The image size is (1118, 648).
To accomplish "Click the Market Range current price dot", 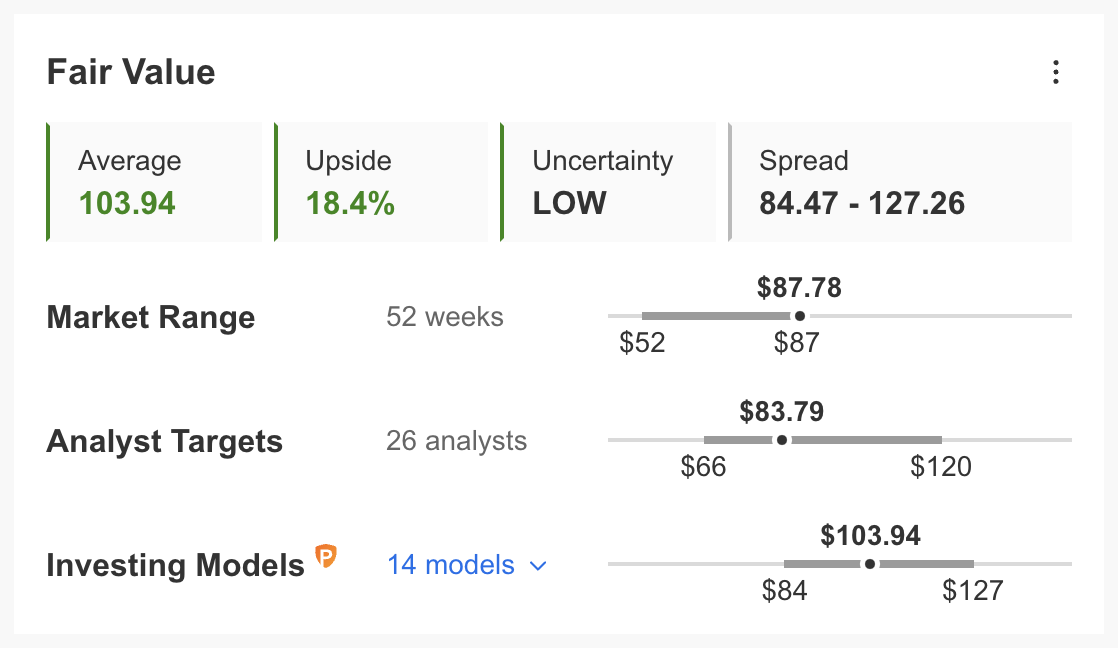I will click(800, 316).
